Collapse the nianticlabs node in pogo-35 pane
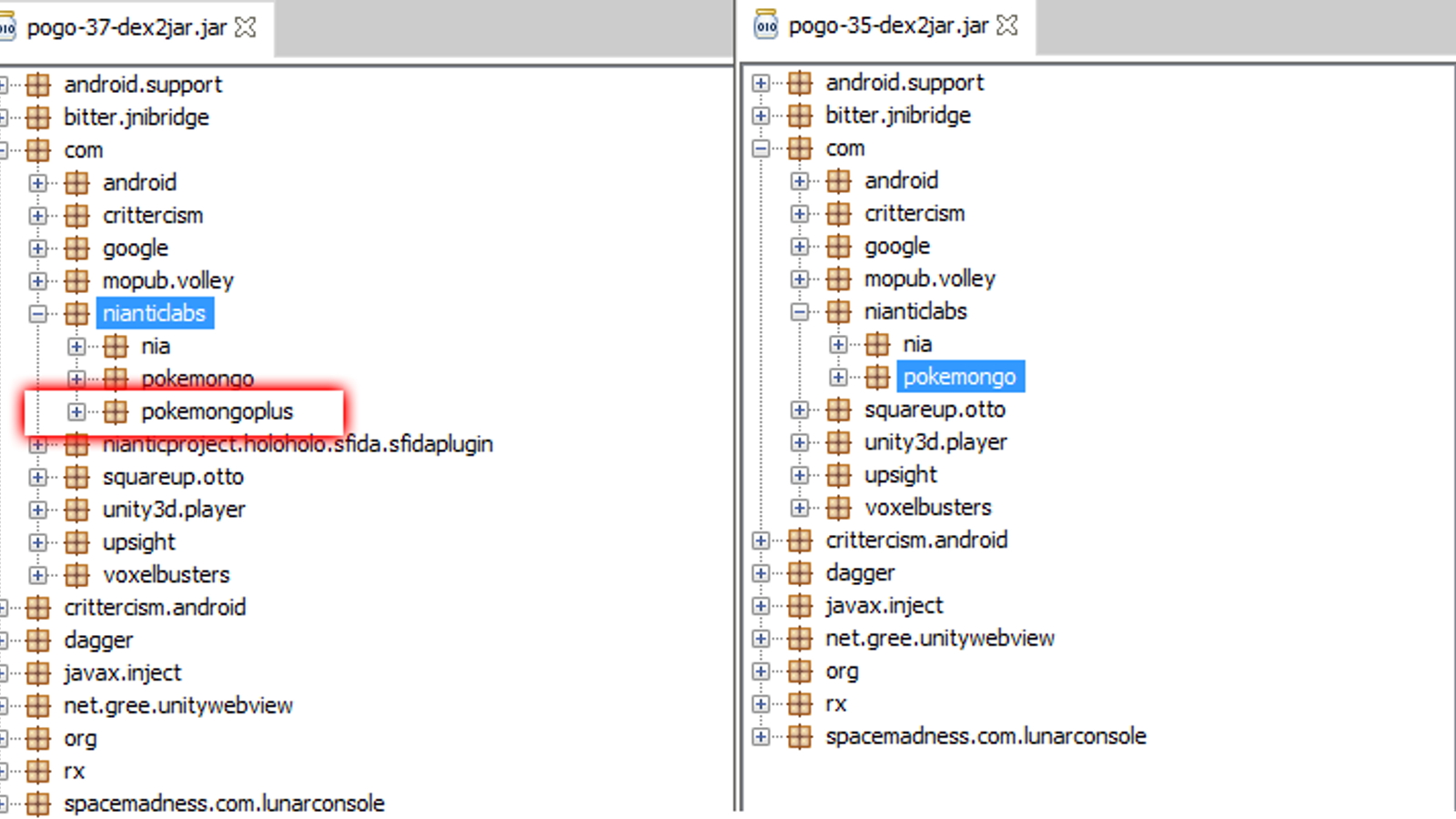The height and width of the screenshot is (819, 1456). point(799,312)
